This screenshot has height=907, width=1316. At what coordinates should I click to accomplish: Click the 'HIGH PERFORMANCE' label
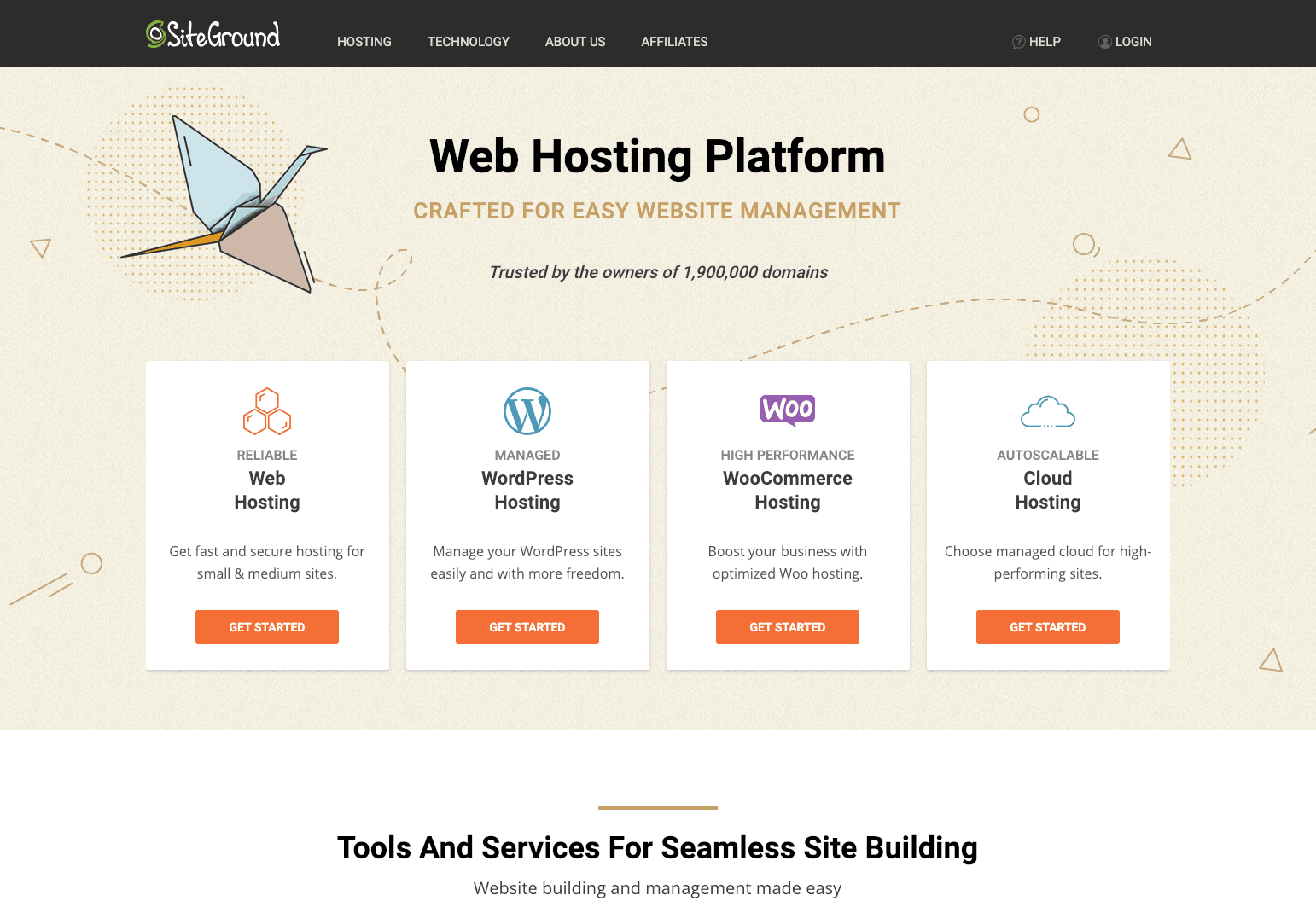point(788,456)
